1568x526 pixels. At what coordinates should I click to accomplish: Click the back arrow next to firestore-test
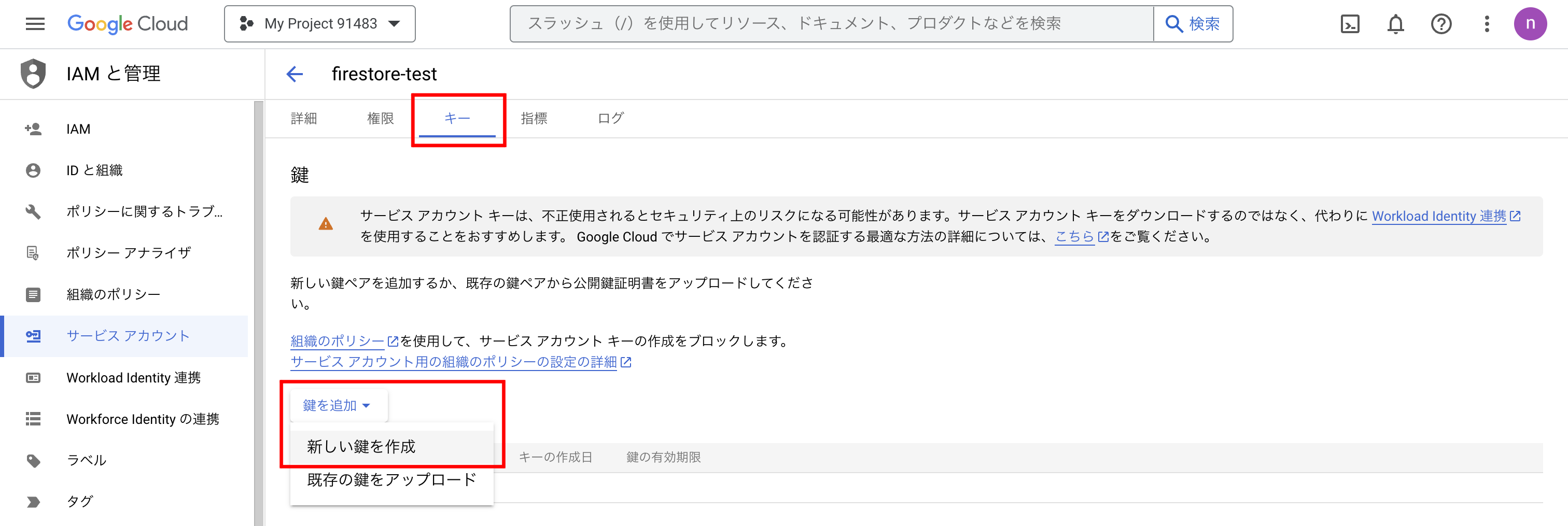[x=295, y=74]
